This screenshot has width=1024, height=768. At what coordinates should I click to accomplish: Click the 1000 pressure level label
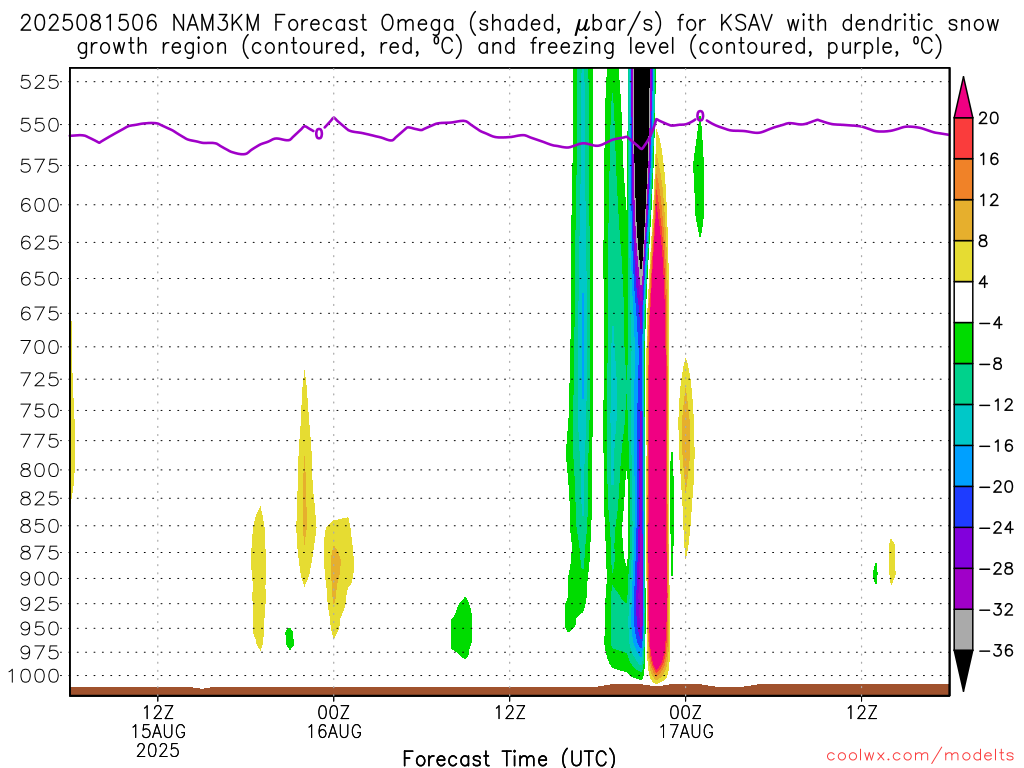point(34,676)
